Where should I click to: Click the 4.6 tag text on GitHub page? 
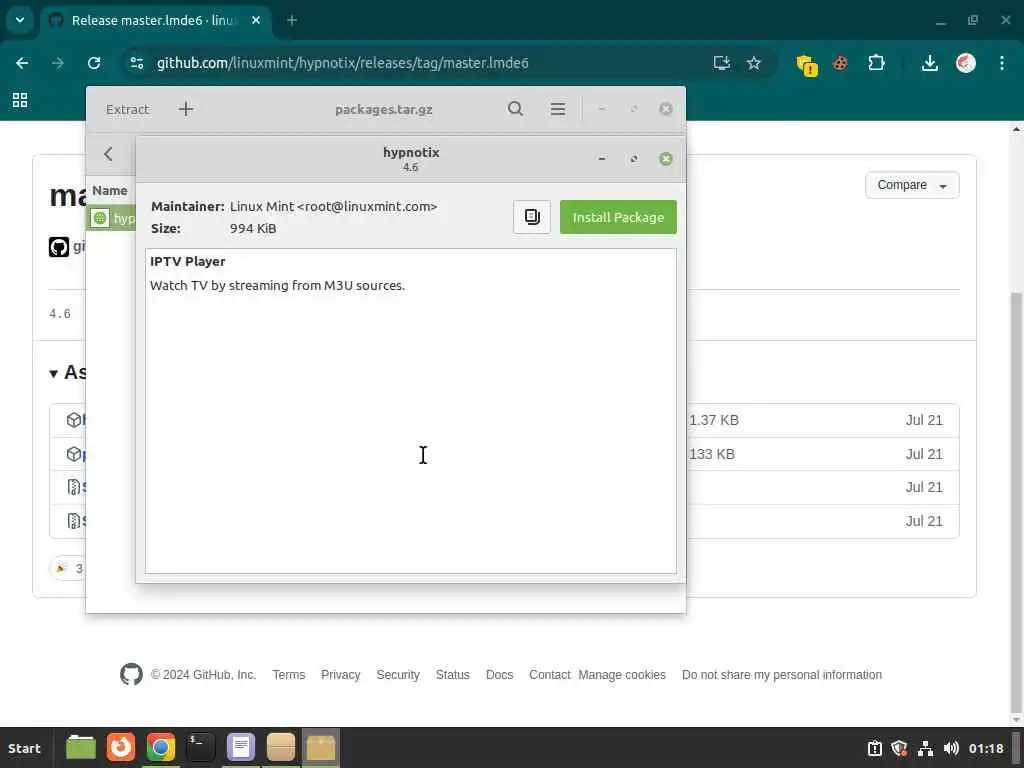pyautogui.click(x=60, y=314)
